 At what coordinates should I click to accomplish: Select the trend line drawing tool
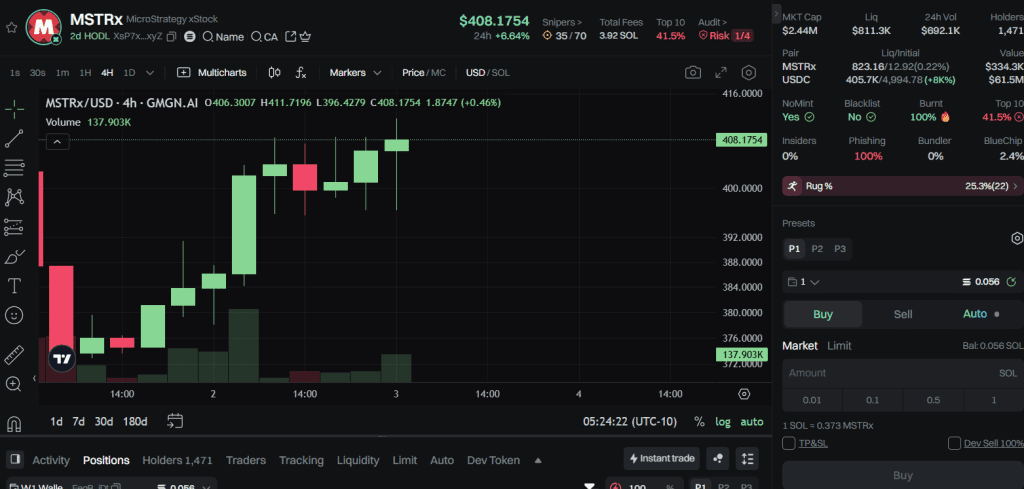tap(14, 138)
